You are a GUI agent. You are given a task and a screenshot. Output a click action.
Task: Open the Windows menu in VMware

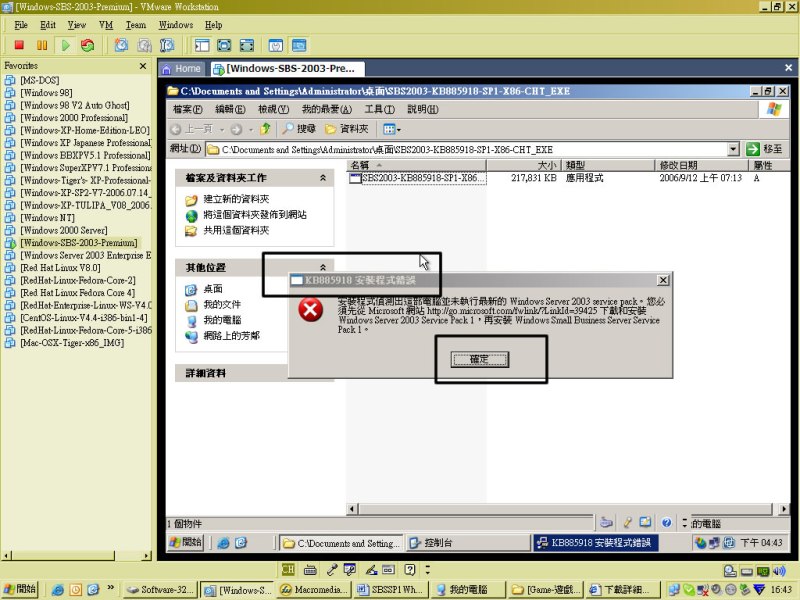[176, 24]
